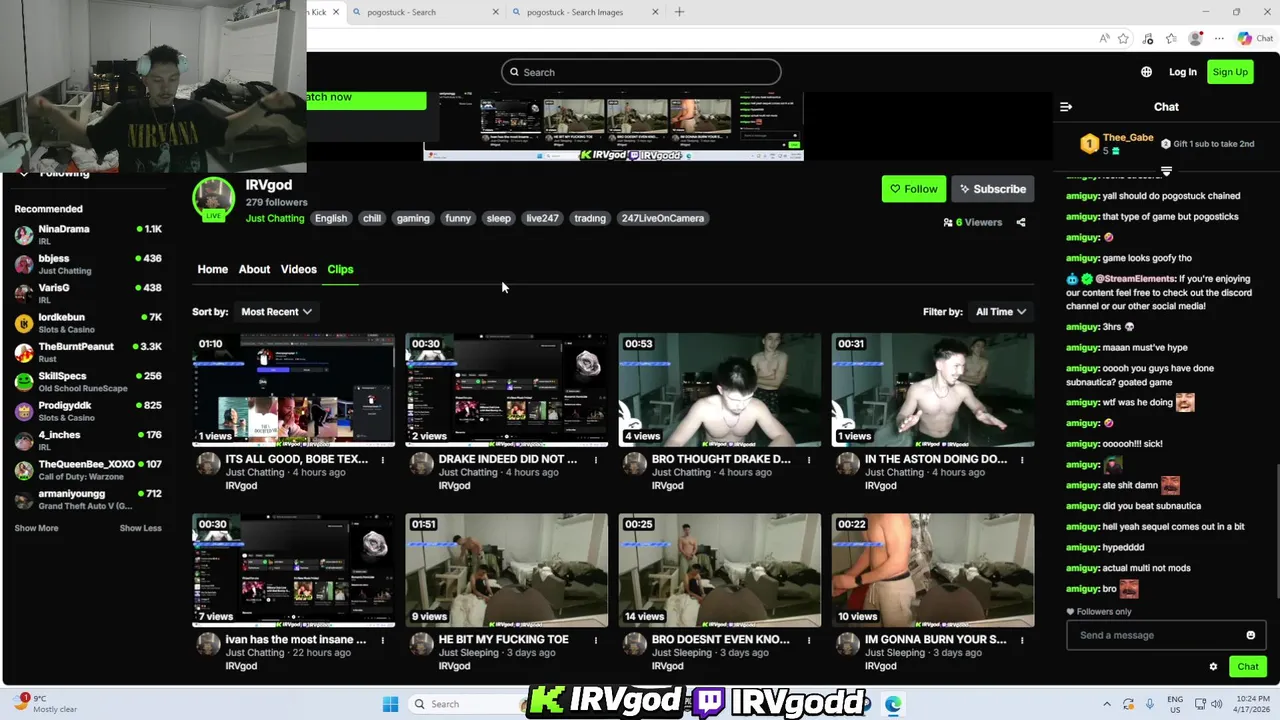
Task: Switch to the Home tab
Action: click(212, 269)
